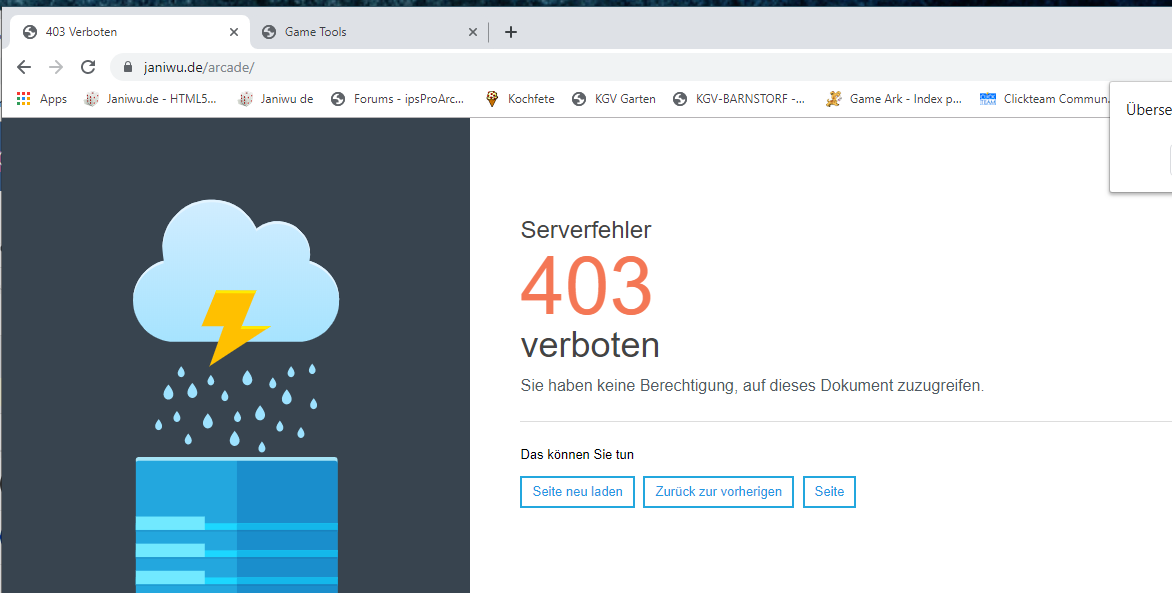The image size is (1172, 593).
Task: Open the Janiwu.de - HTML5 bookmark
Action: [151, 99]
